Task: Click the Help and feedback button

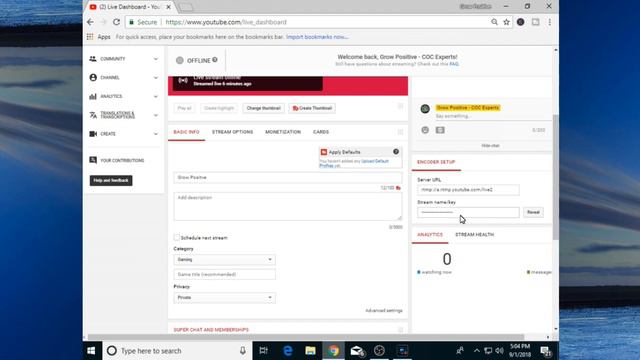Action: tap(111, 180)
